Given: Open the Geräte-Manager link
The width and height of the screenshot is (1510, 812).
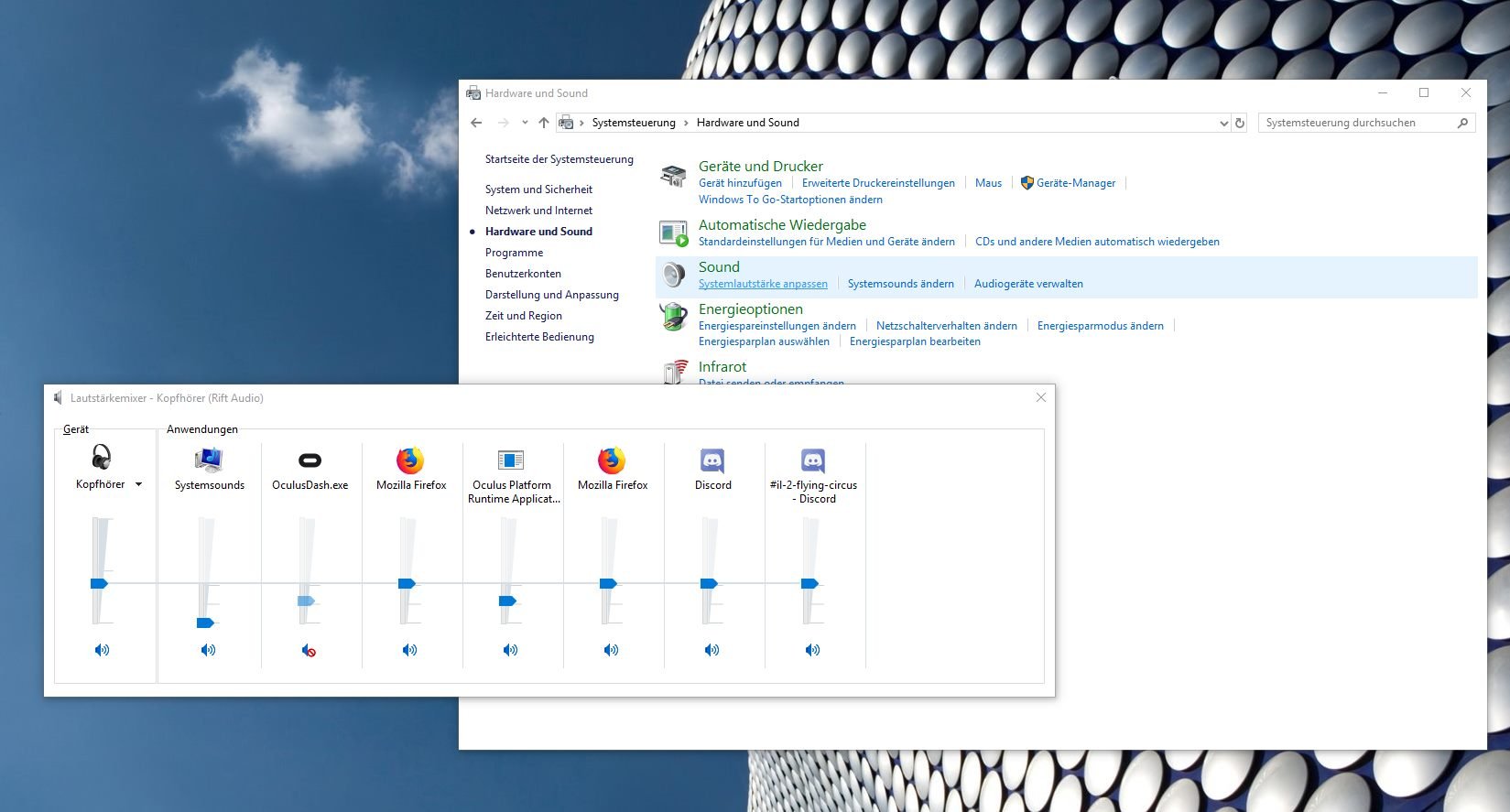Looking at the screenshot, I should [1075, 183].
